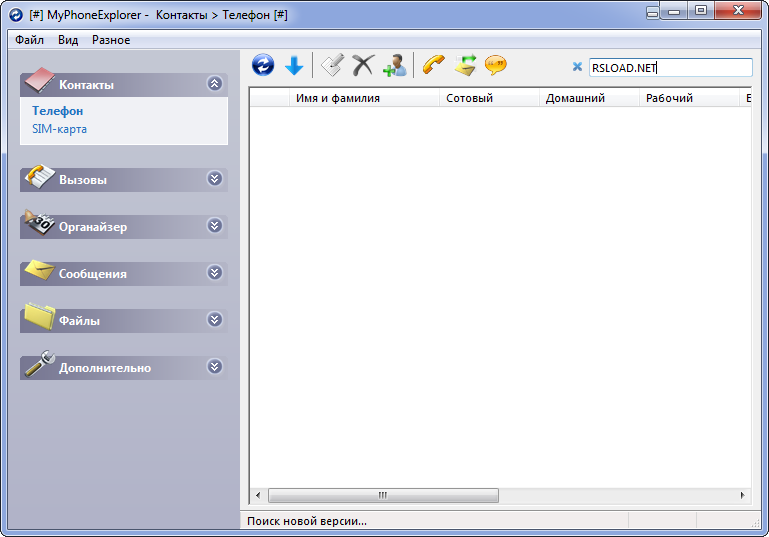Click MyPhoneExplorer title bar app icon
The width and height of the screenshot is (769, 537).
click(16, 15)
